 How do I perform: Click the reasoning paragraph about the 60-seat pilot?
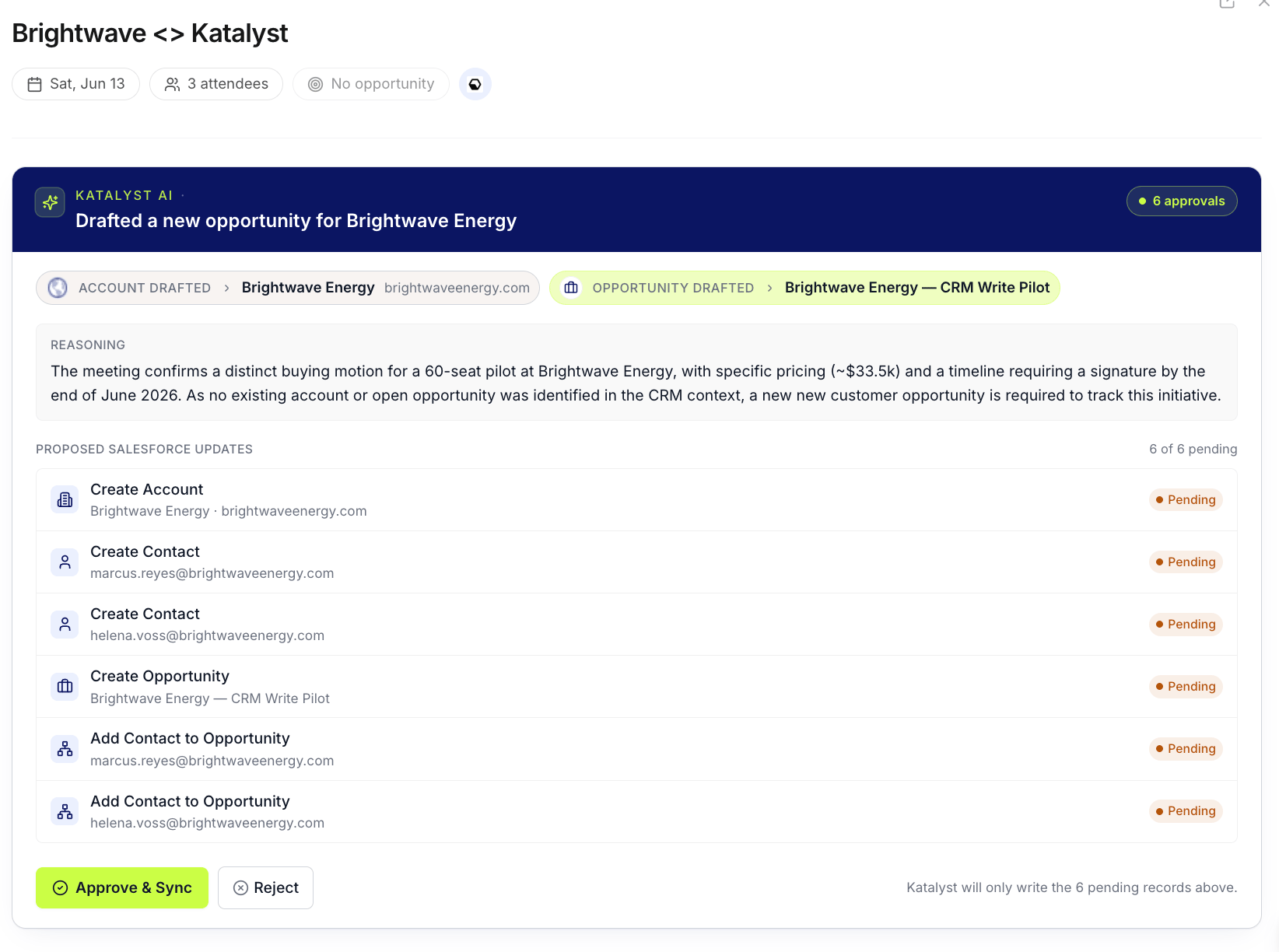636,383
